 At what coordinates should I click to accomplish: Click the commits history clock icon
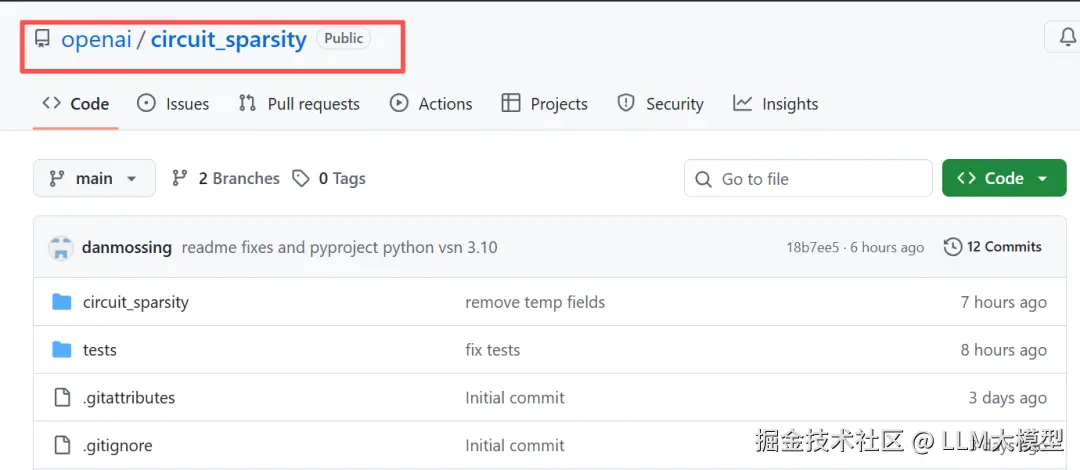point(953,247)
